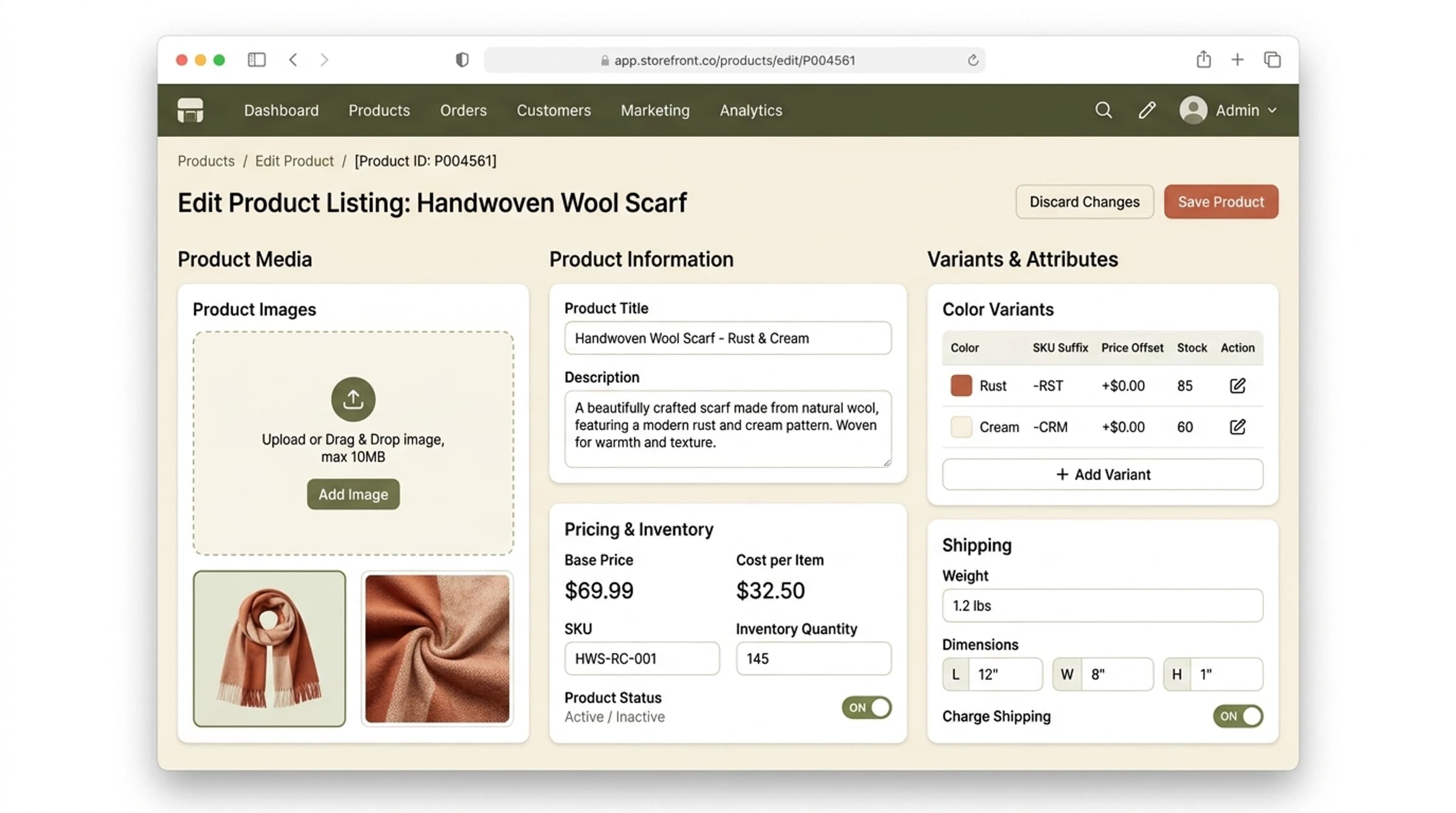Screen dimensions: 1456x813
Task: Click Discard Changes button
Action: pyautogui.click(x=1085, y=201)
